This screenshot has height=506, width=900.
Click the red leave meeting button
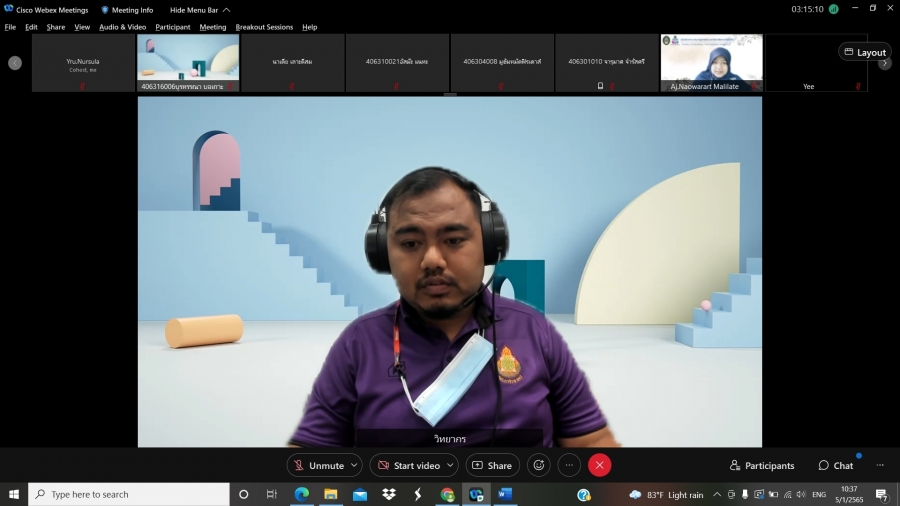pyautogui.click(x=599, y=465)
